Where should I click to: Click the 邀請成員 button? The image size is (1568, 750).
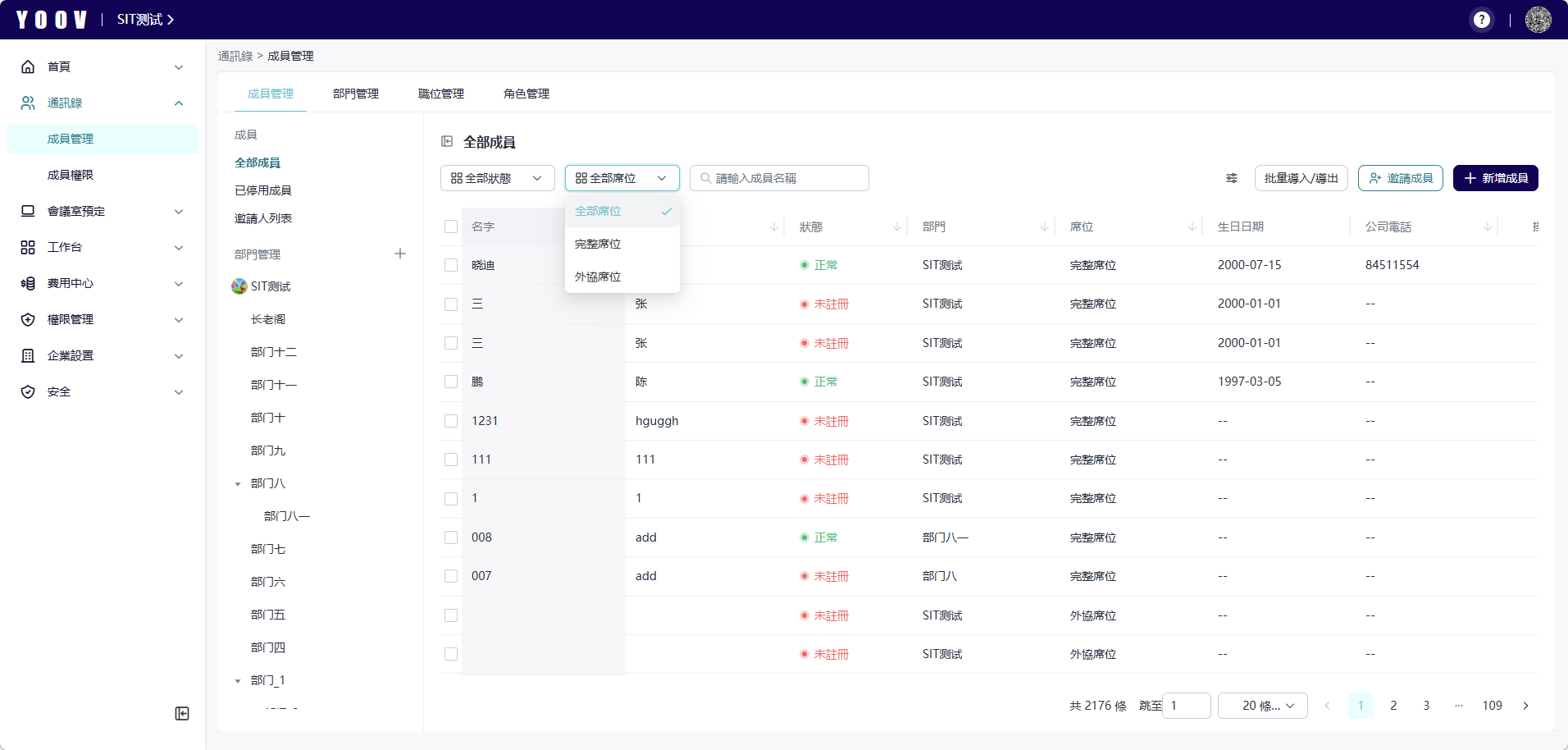[x=1401, y=178]
